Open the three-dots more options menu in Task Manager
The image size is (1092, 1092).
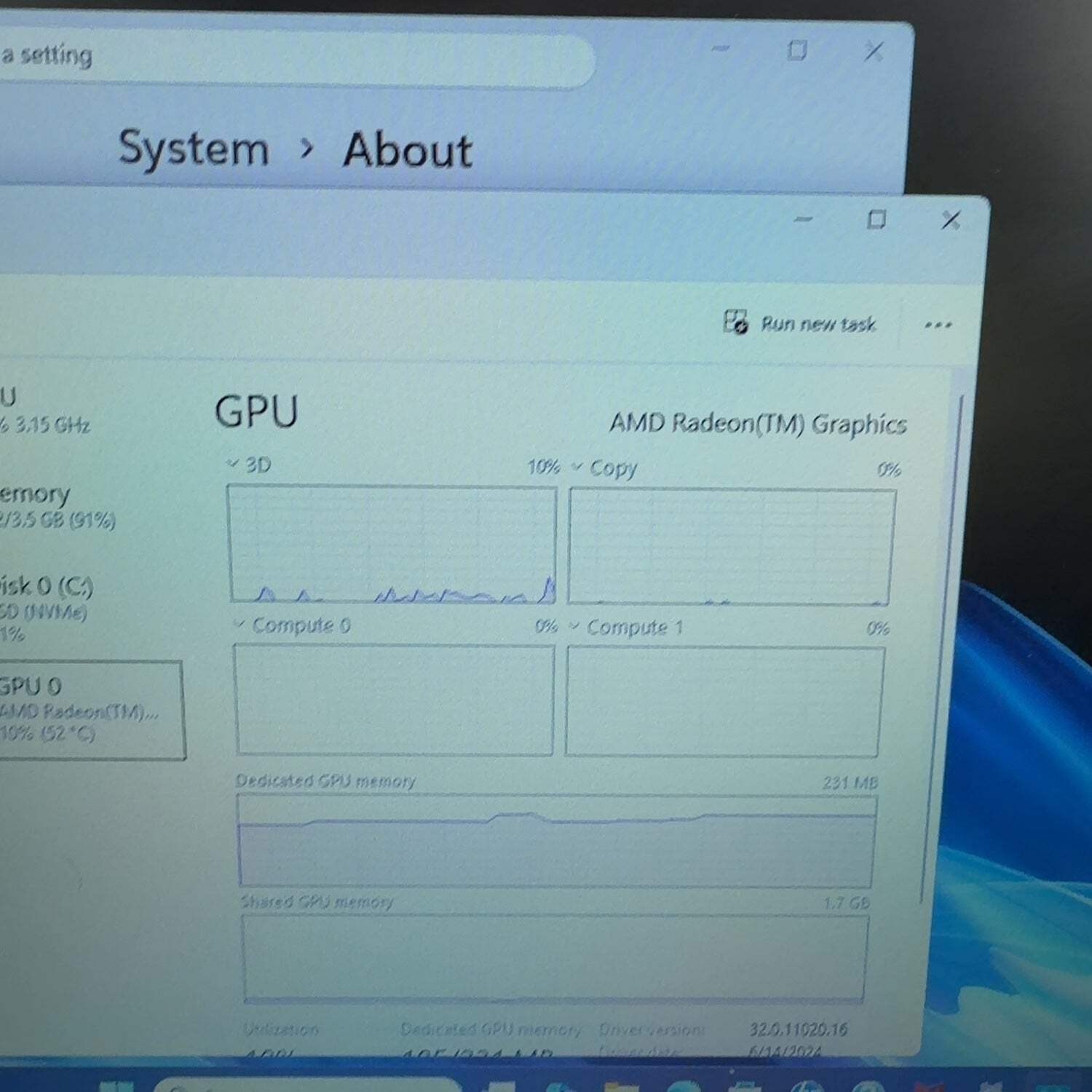pyautogui.click(x=938, y=325)
